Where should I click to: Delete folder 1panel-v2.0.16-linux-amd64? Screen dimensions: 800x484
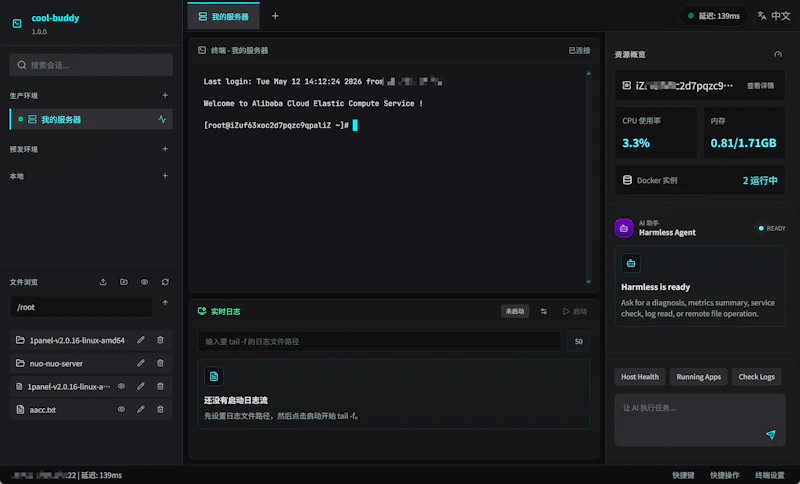pos(160,340)
